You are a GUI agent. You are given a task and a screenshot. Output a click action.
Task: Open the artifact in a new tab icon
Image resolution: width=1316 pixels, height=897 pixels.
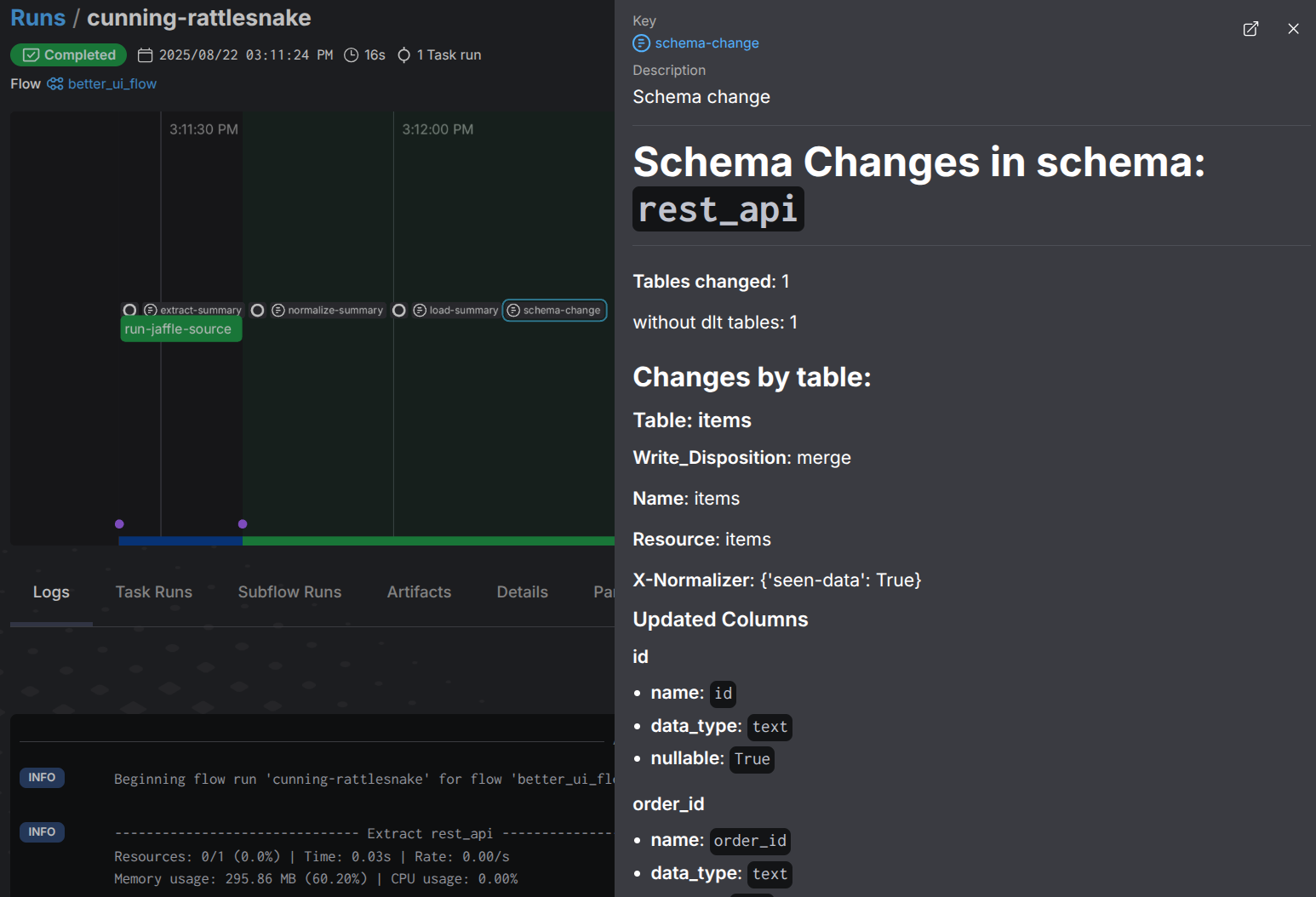pos(1250,29)
